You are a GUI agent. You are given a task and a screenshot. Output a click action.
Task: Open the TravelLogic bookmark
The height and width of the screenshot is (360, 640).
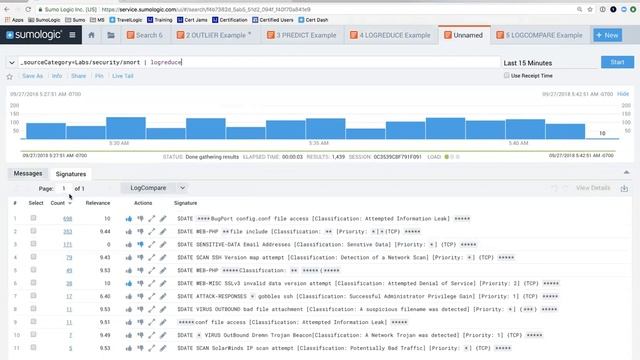(126, 20)
